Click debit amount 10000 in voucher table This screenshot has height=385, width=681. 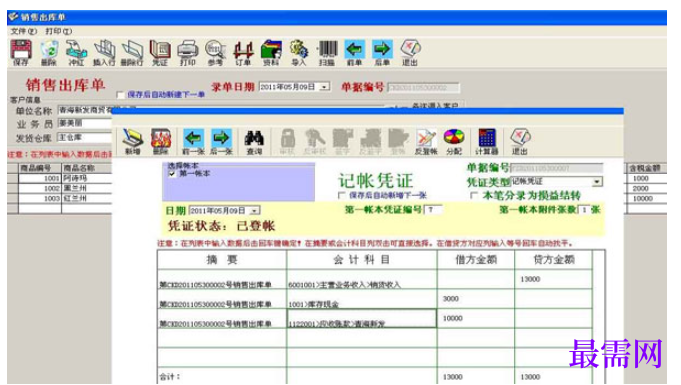pyautogui.click(x=476, y=319)
